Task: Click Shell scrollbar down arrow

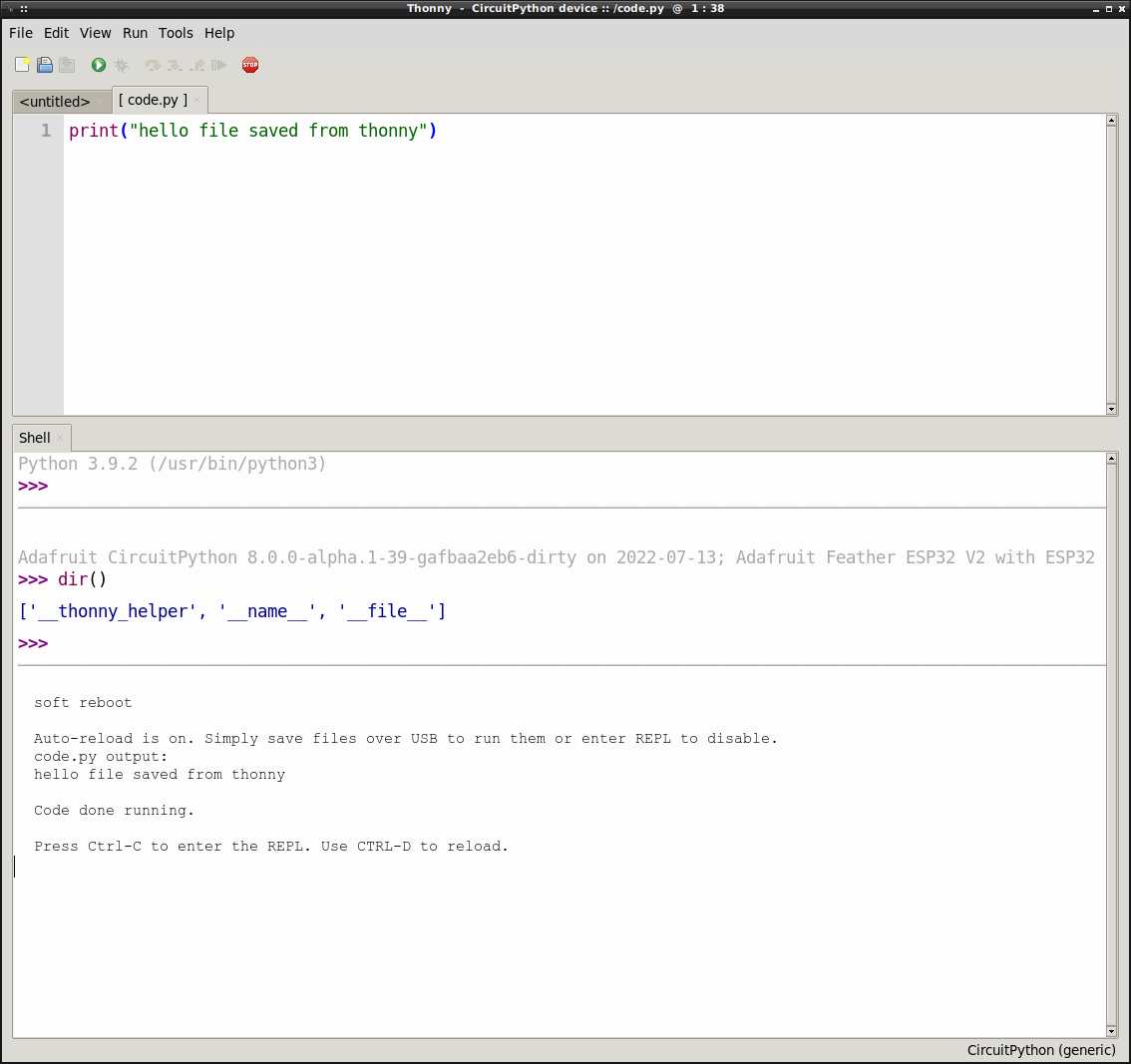Action: click(x=1111, y=1032)
